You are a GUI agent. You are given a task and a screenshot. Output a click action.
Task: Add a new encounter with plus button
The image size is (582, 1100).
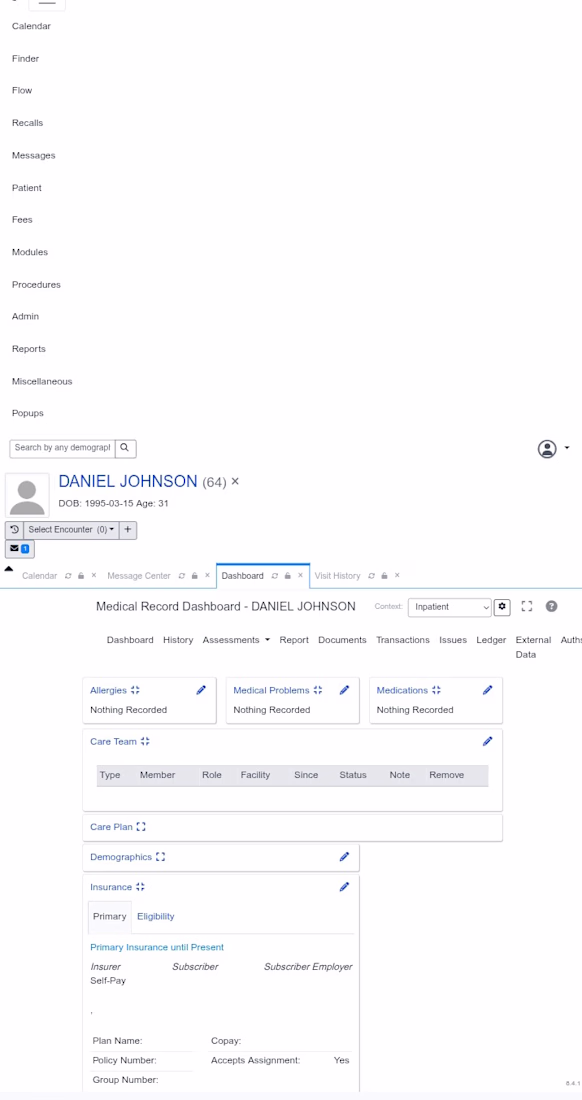[128, 530]
